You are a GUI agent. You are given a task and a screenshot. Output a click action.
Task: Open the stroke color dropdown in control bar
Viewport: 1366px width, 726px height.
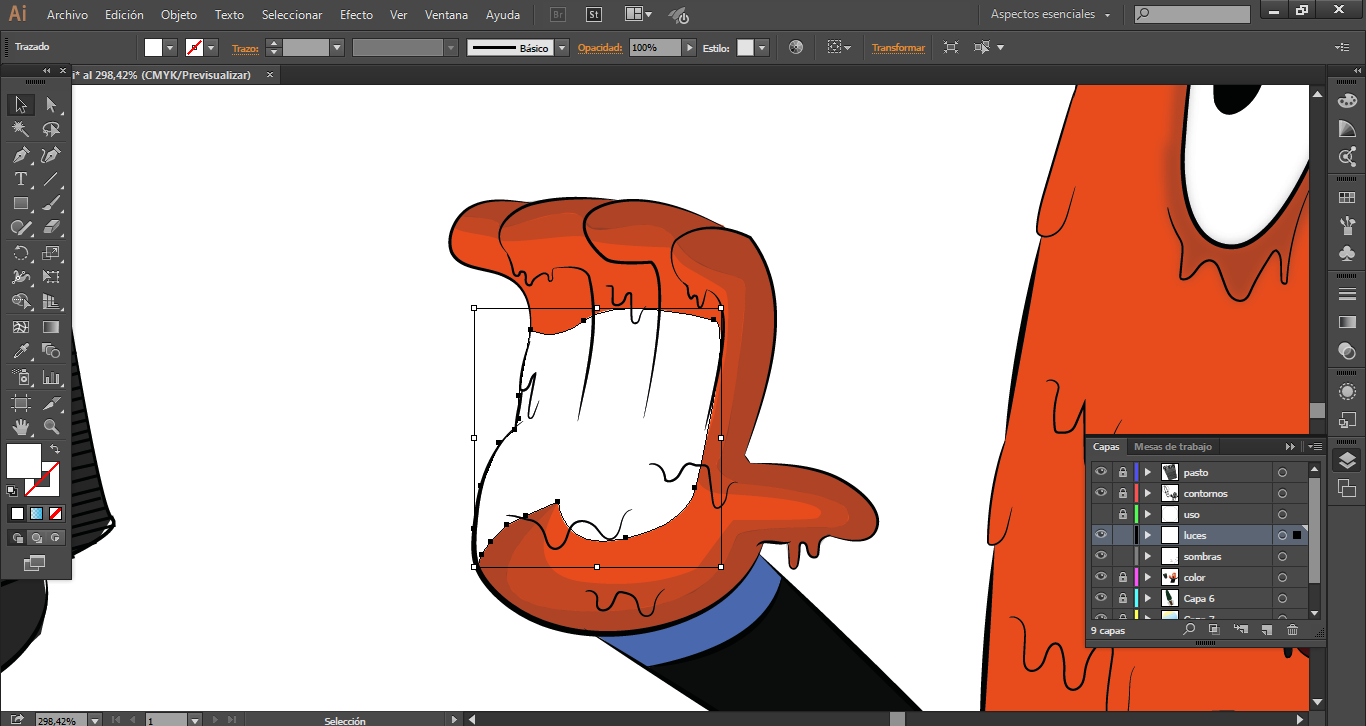(212, 48)
